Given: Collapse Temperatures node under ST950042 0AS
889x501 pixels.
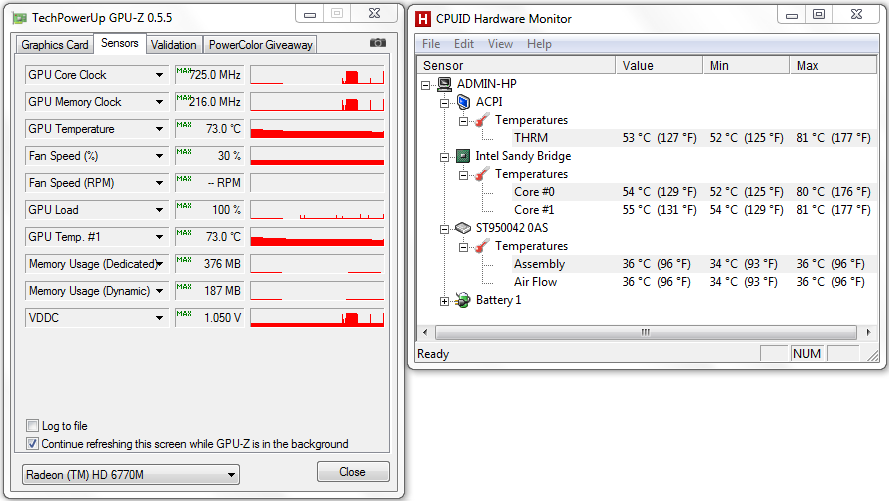Looking at the screenshot, I should [463, 247].
